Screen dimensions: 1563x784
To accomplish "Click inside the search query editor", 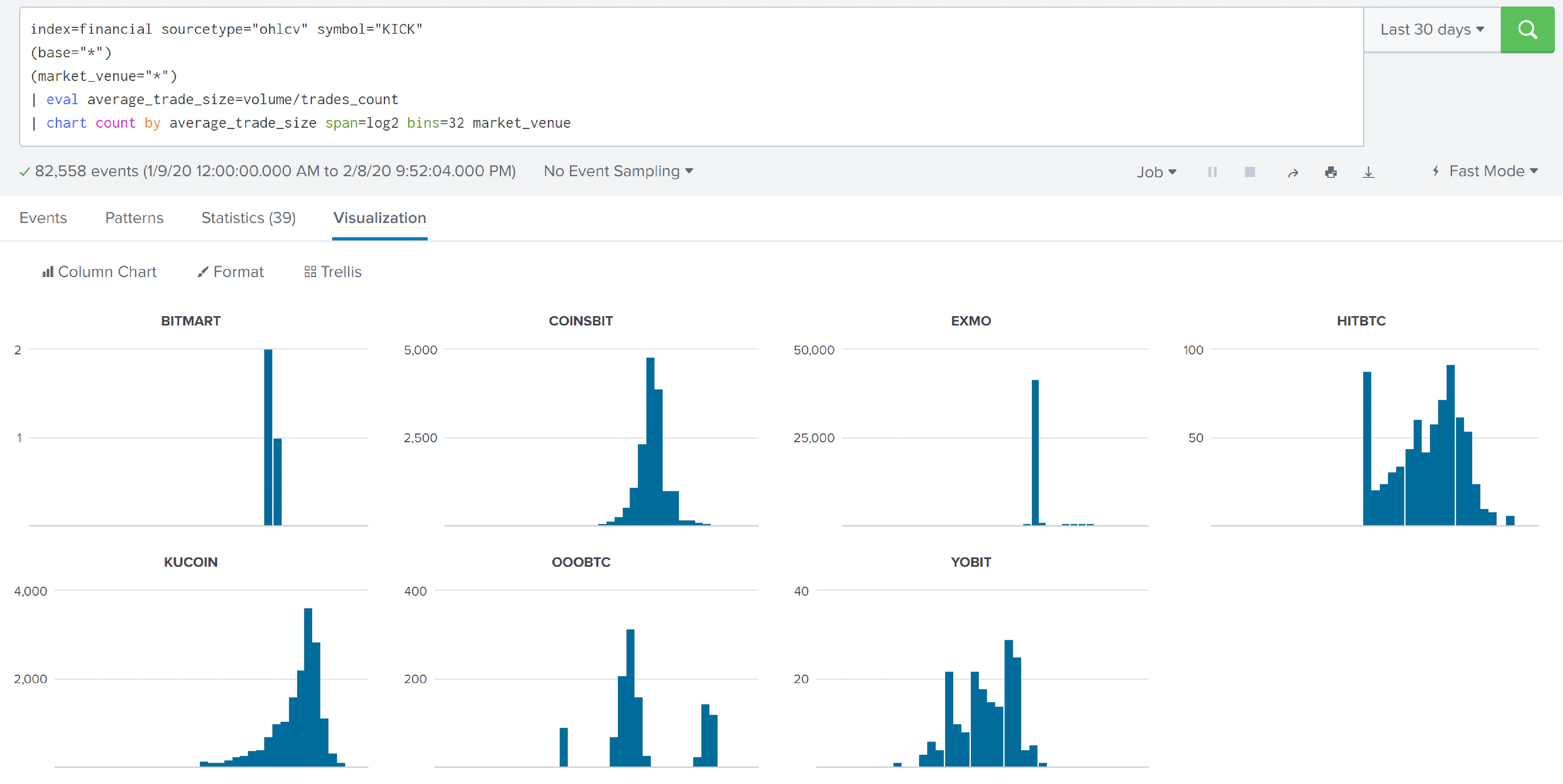I will (x=691, y=76).
